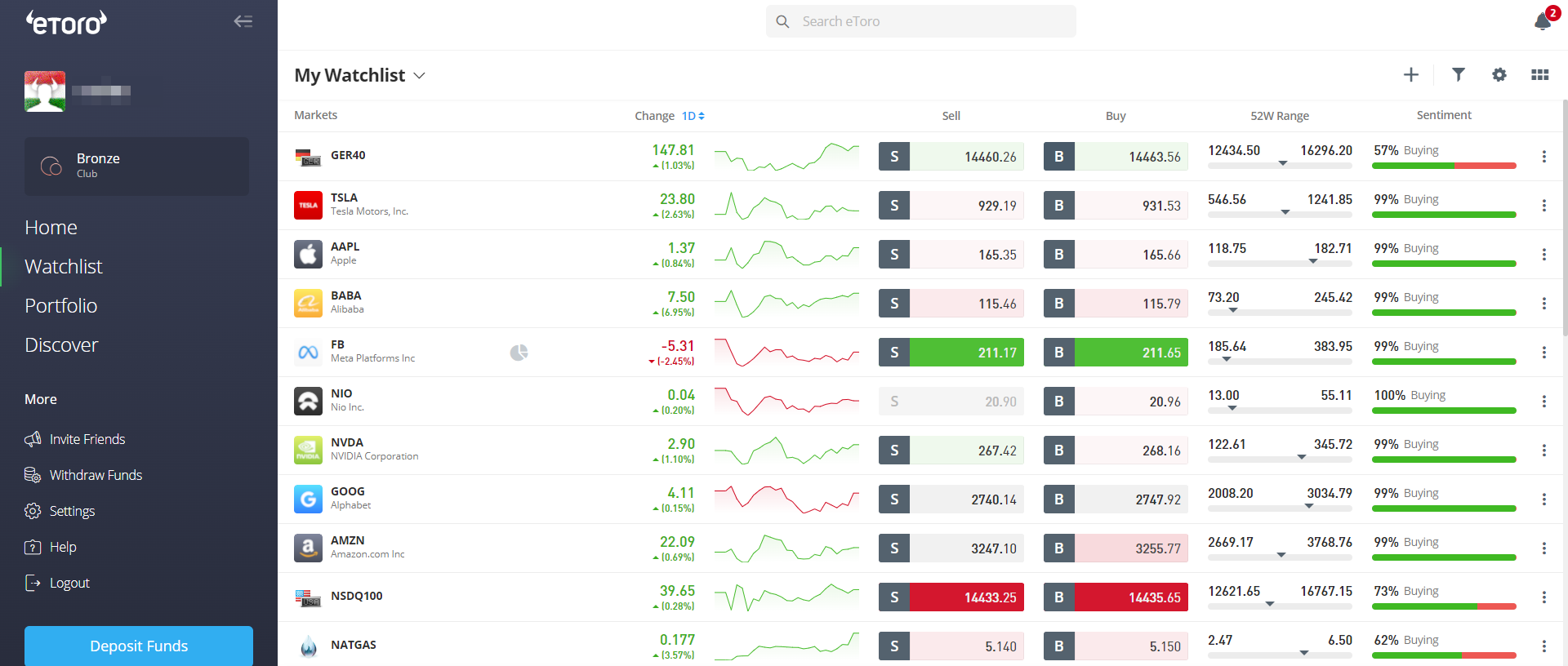Open Discover from the sidebar
The image size is (1568, 666).
pyautogui.click(x=61, y=345)
